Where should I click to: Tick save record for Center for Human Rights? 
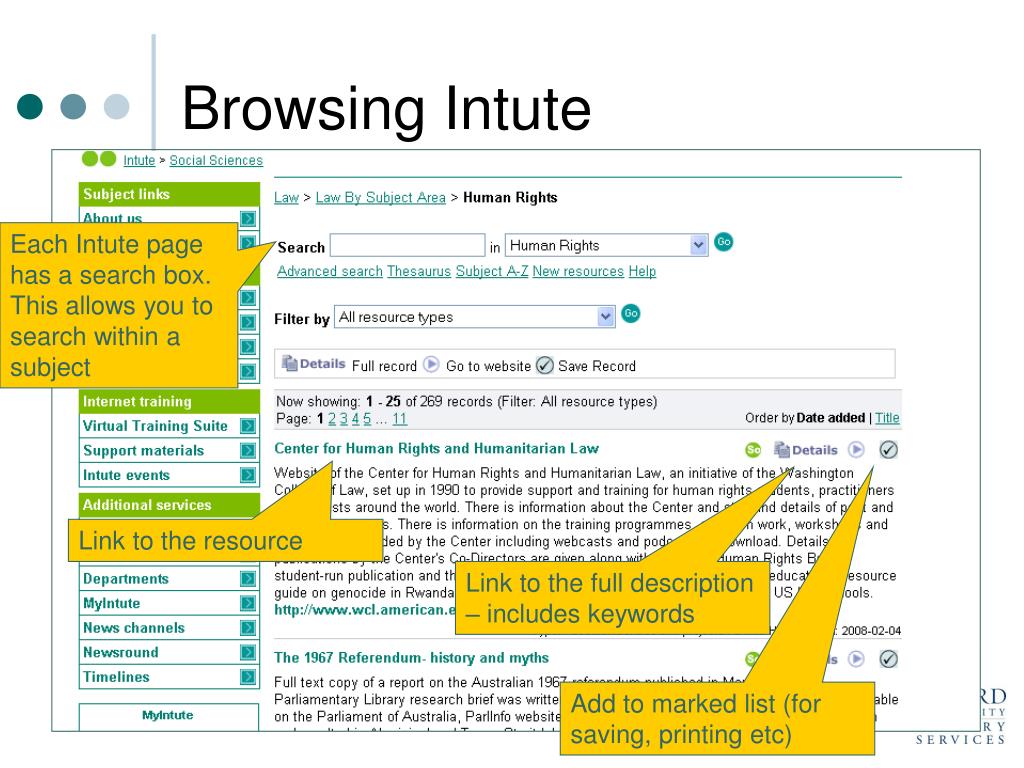click(888, 449)
